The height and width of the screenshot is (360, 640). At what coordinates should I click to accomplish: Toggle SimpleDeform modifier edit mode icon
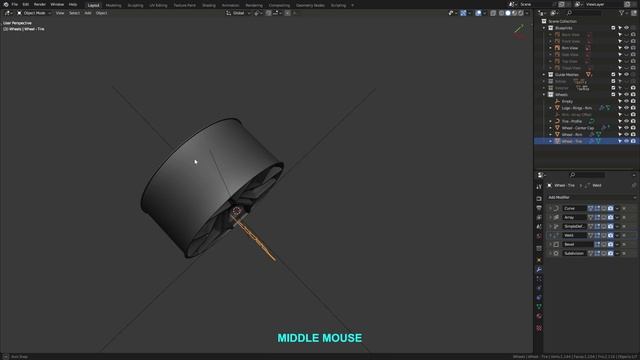(597, 227)
